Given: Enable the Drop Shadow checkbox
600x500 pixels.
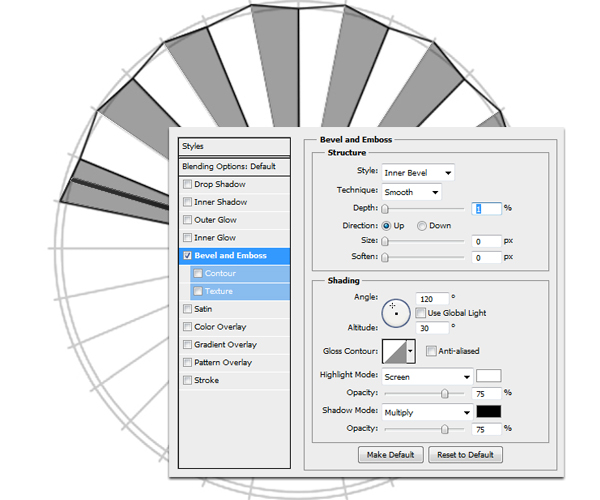Looking at the screenshot, I should coord(188,185).
